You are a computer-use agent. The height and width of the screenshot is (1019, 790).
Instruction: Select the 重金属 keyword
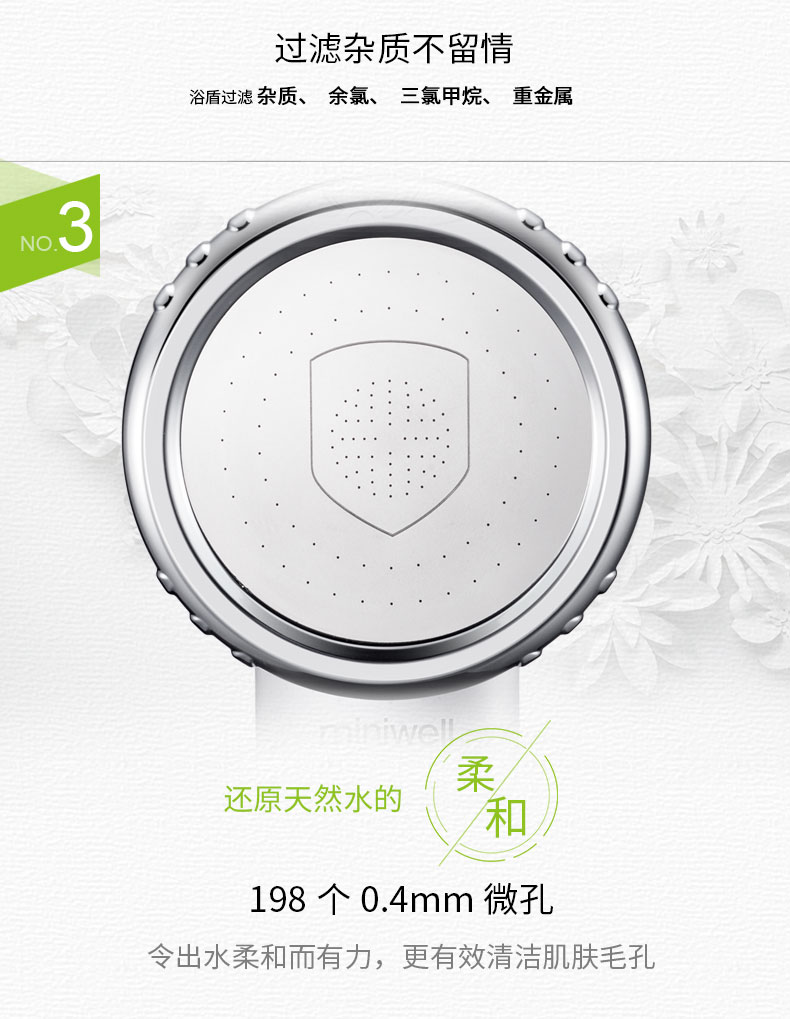coord(542,96)
